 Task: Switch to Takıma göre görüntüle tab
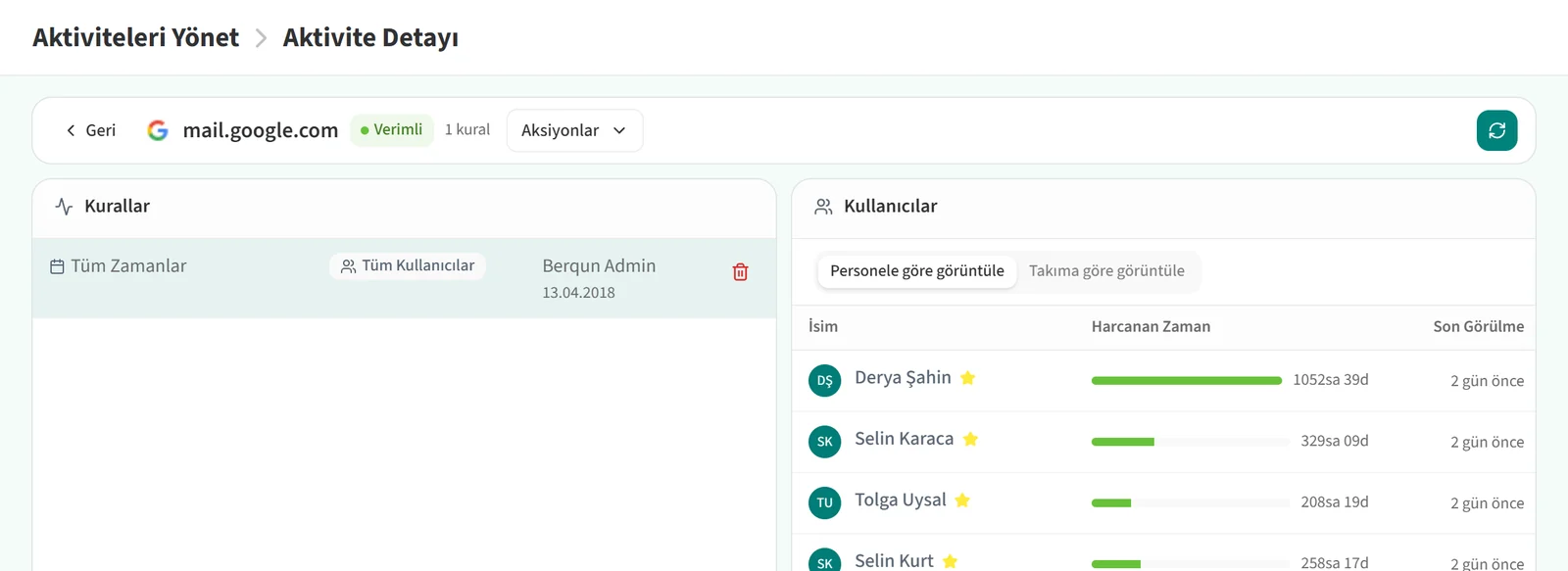click(x=1106, y=271)
